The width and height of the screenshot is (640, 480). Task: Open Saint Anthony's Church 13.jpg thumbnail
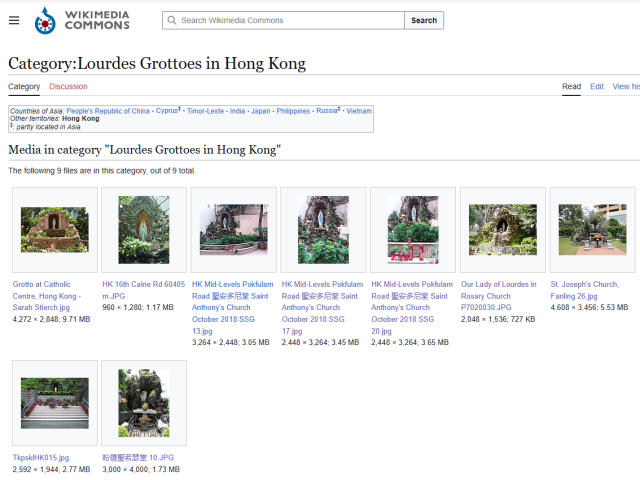234,230
